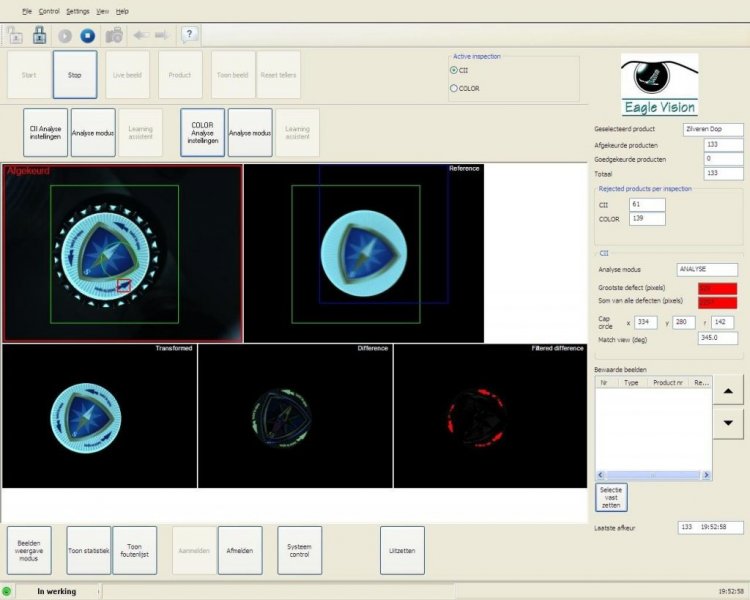Click the blue stop icon in toolbar
The height and width of the screenshot is (600, 750).
[x=88, y=35]
